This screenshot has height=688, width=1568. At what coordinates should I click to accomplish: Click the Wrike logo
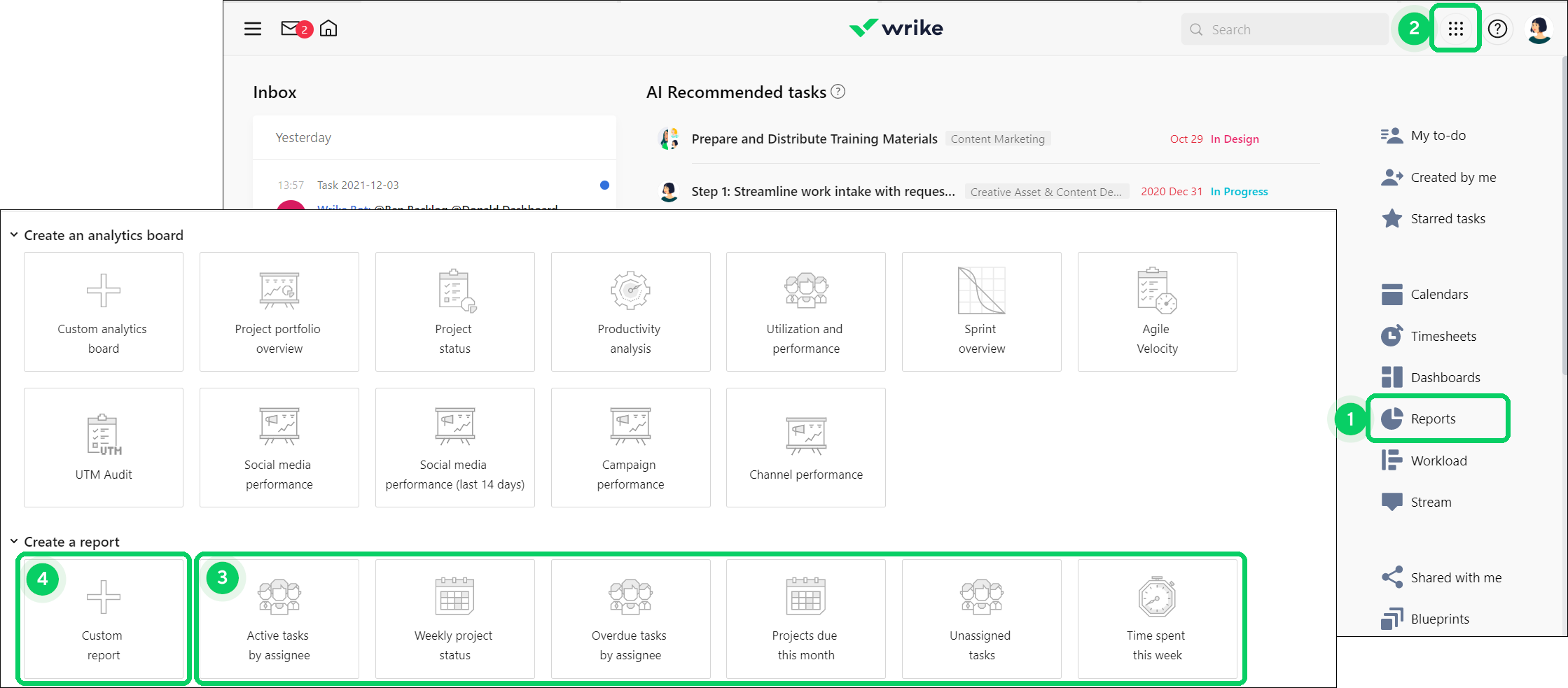(x=896, y=28)
